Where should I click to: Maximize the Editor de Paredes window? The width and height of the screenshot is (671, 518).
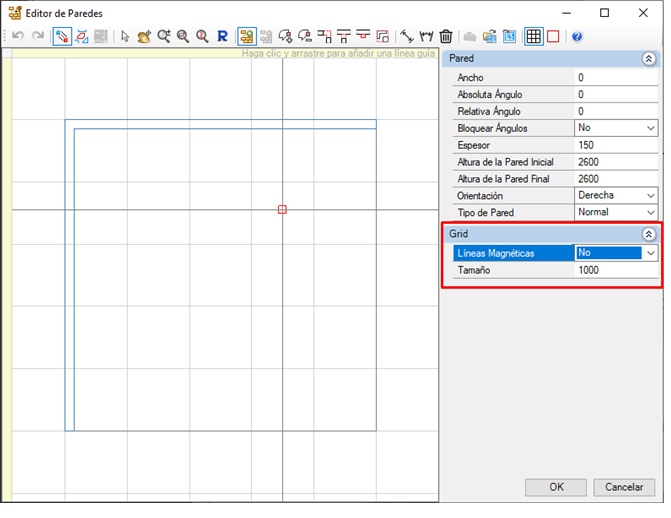tap(604, 13)
